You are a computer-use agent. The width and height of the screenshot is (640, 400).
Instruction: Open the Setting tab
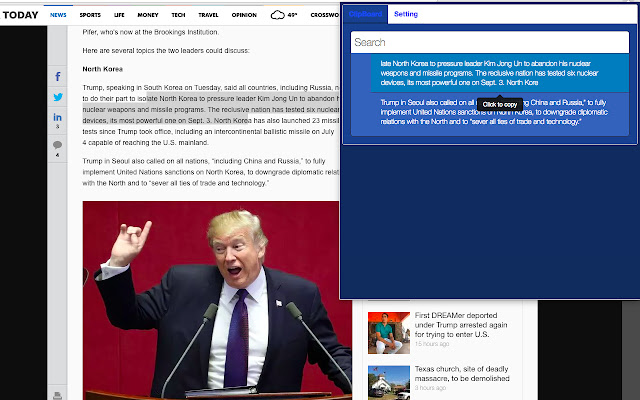tap(405, 14)
